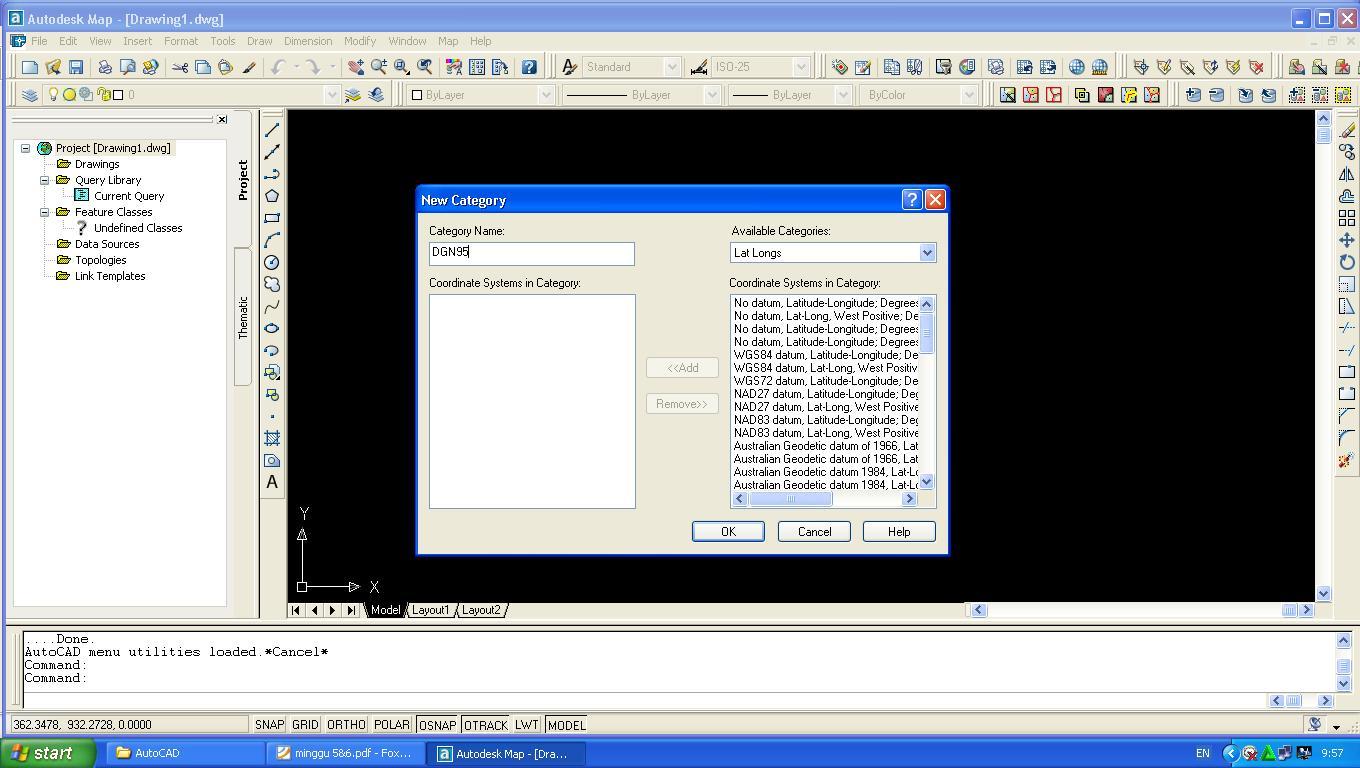
Task: Select WGS72 datum Latitude-Longitude entry
Action: (826, 381)
